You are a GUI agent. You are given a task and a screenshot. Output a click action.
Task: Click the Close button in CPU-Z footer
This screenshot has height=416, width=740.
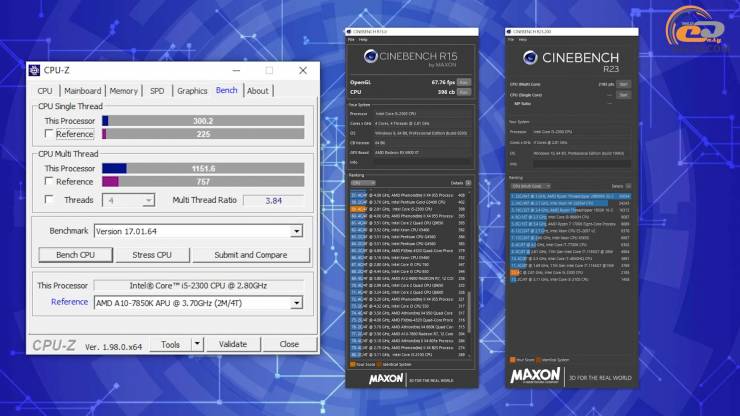tap(289, 344)
